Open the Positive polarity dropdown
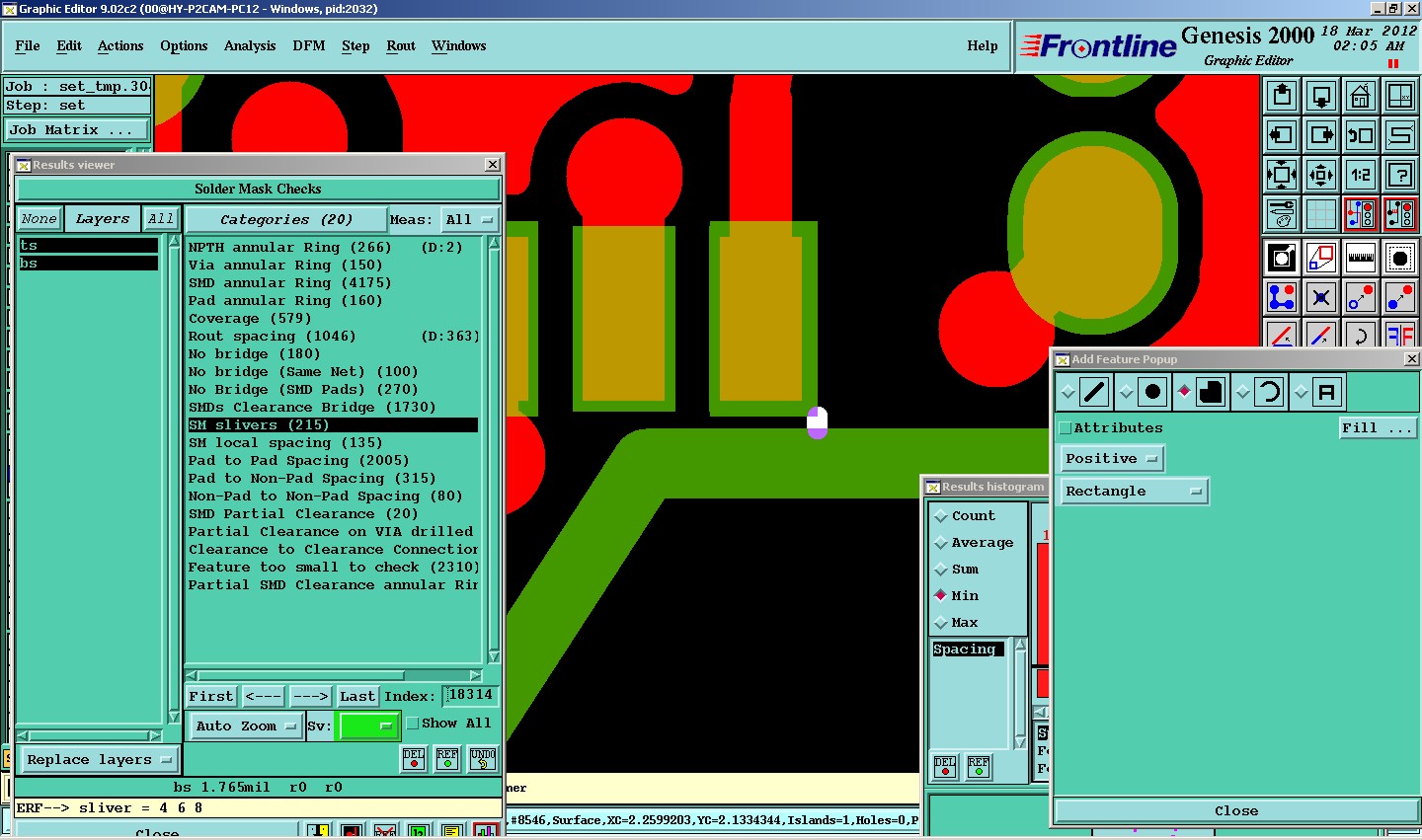Image resolution: width=1422 pixels, height=840 pixels. [x=1112, y=459]
